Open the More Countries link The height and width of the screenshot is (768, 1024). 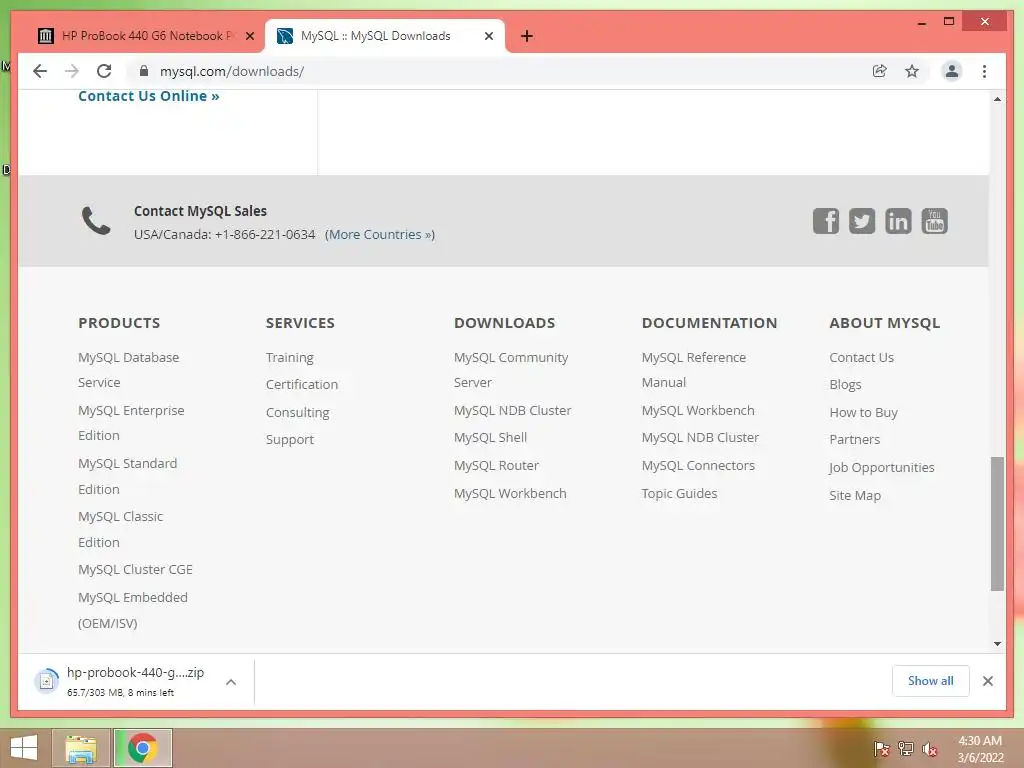point(379,234)
